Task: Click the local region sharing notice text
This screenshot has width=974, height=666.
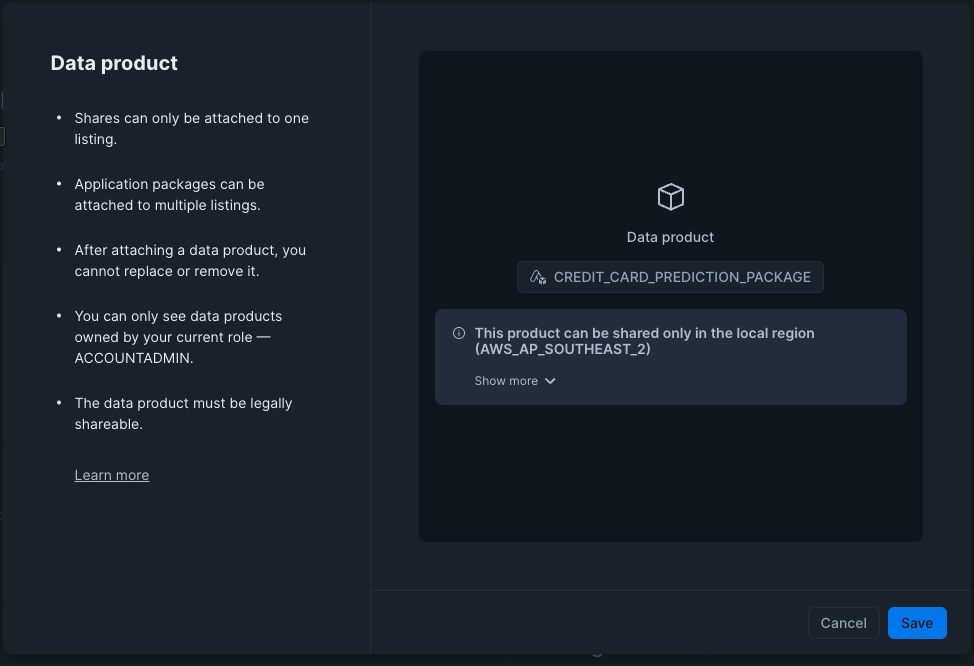Action: click(x=644, y=333)
